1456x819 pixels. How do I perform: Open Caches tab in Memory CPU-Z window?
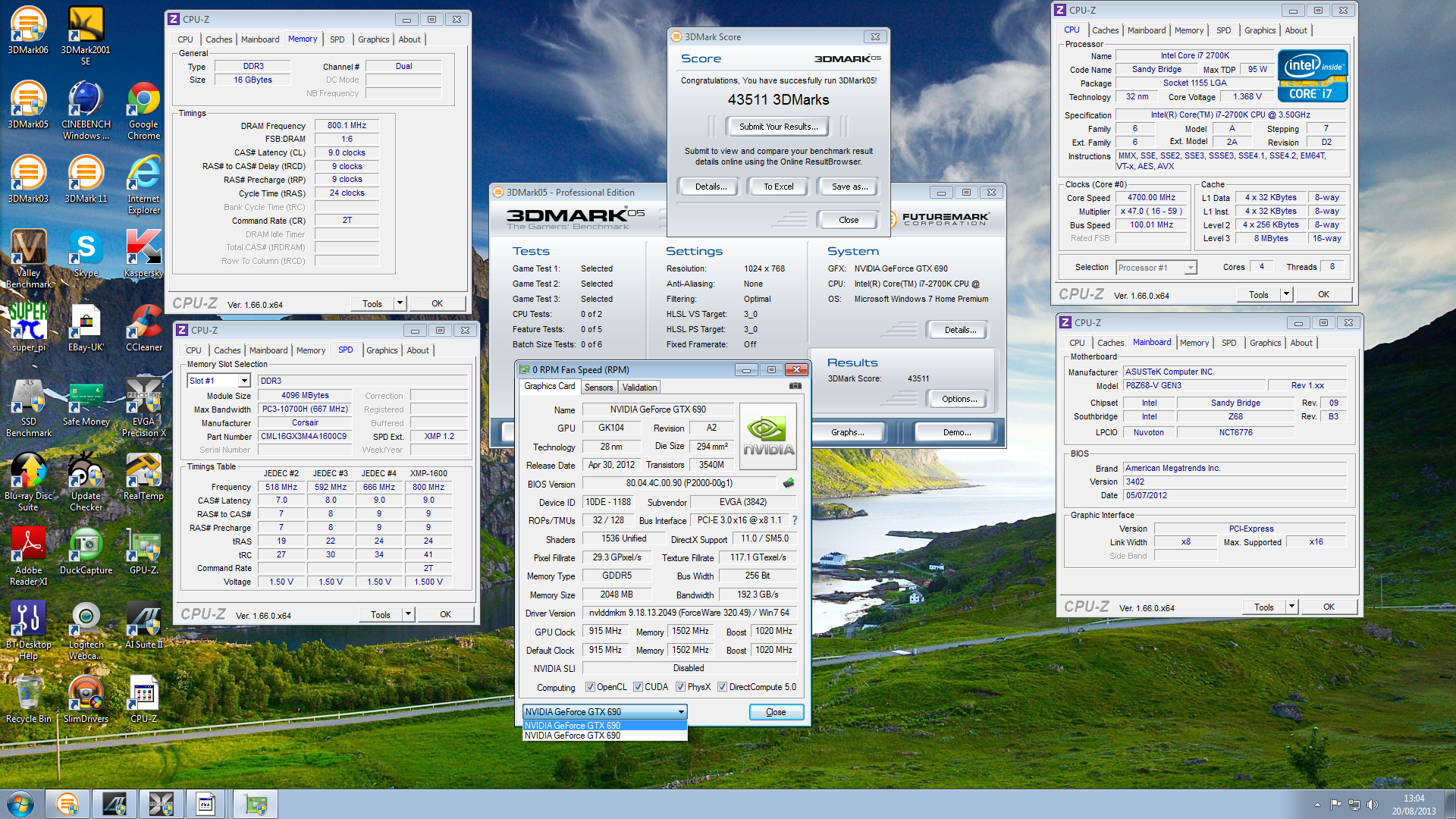(x=218, y=39)
